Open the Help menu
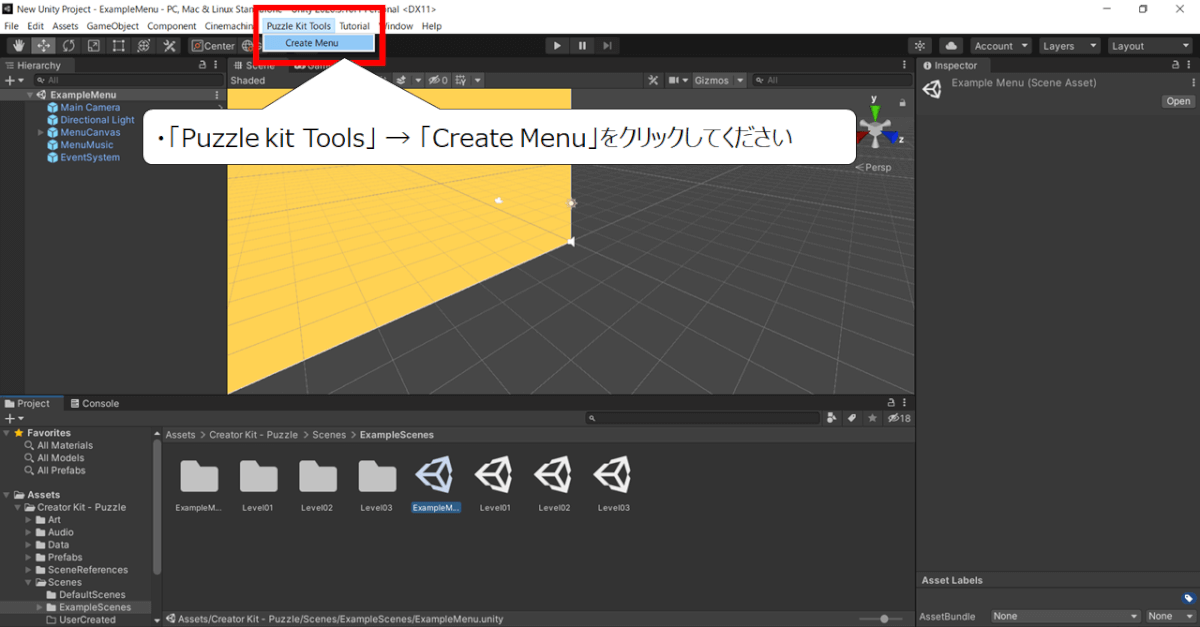The width and height of the screenshot is (1200, 627). 432,26
